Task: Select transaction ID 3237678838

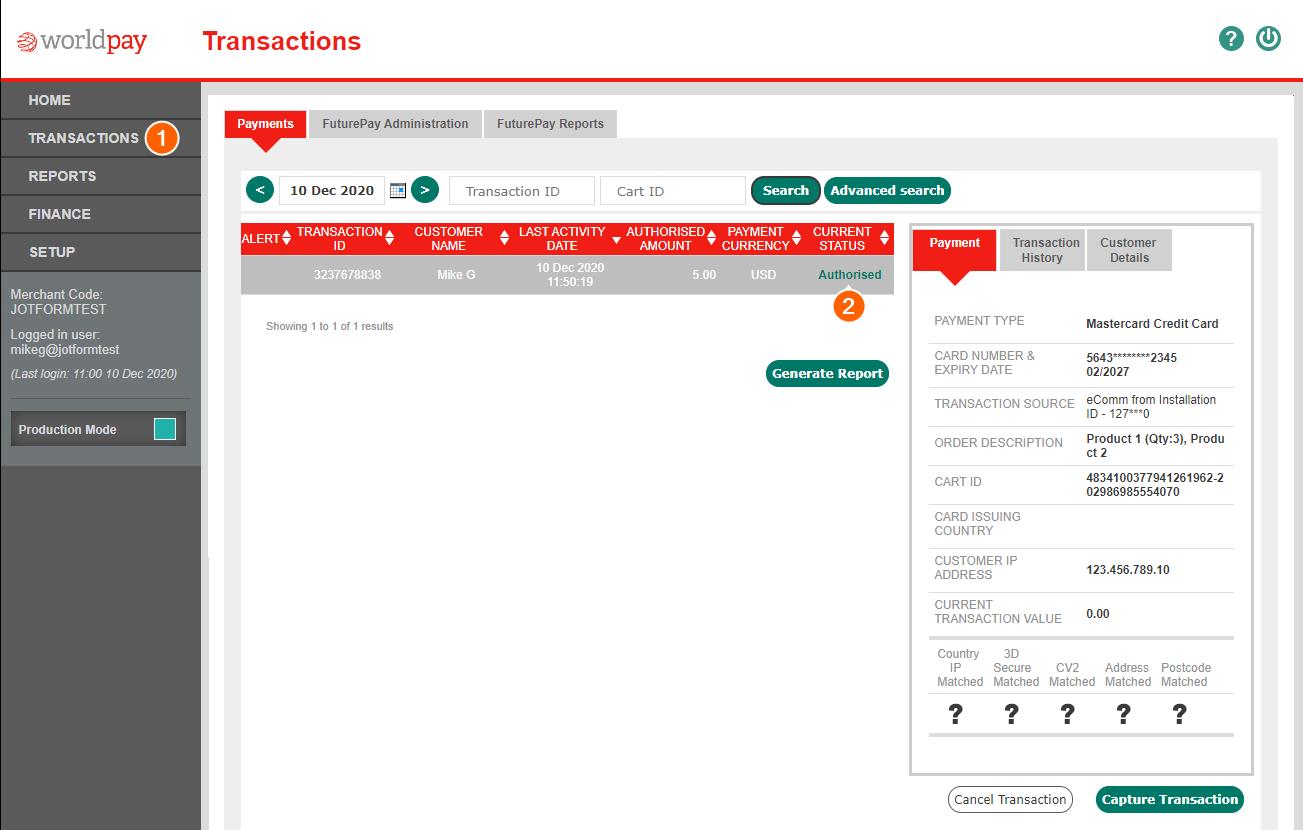Action: pos(347,275)
